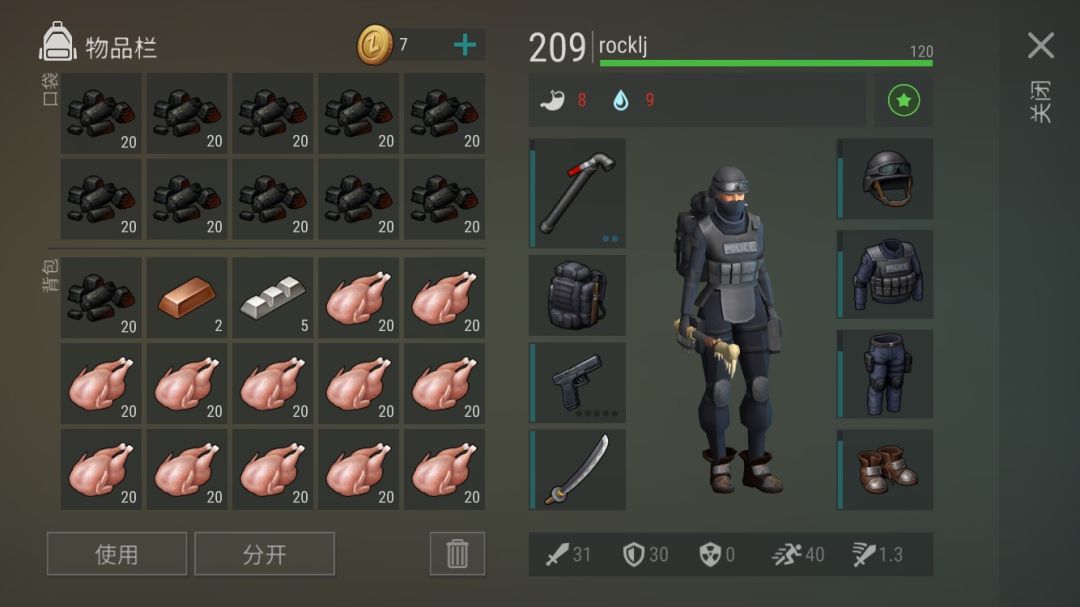Select the silver ingot stack of 5

[x=273, y=298]
